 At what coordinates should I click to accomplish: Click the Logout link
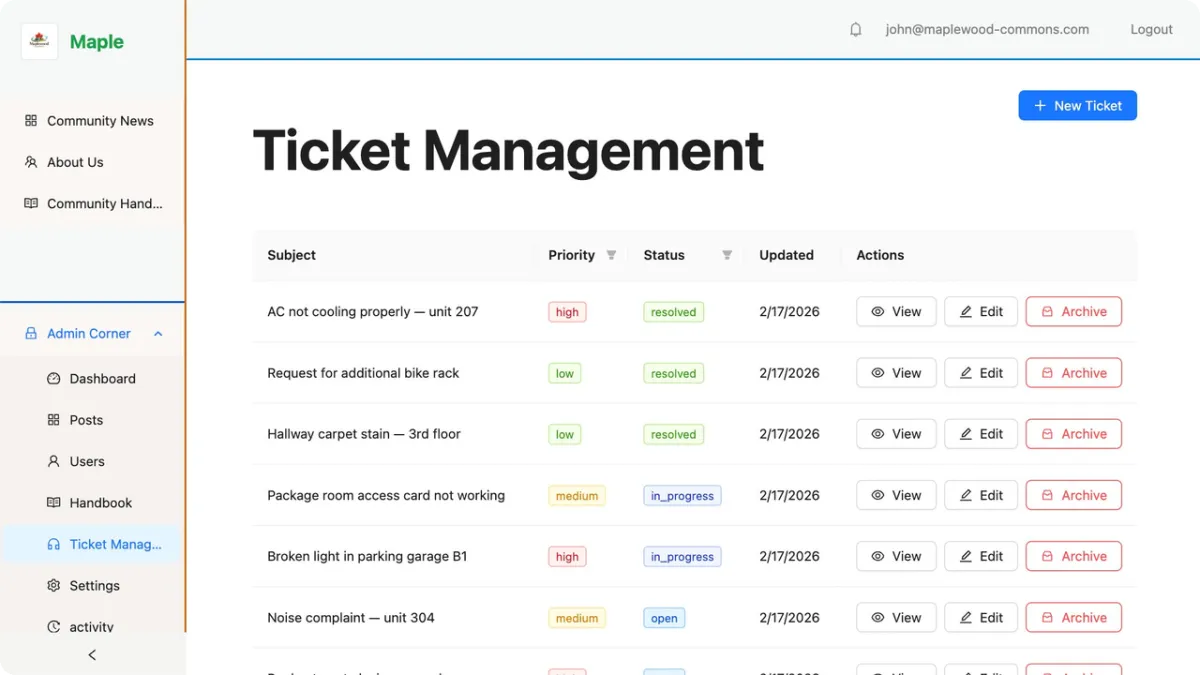pos(1151,29)
